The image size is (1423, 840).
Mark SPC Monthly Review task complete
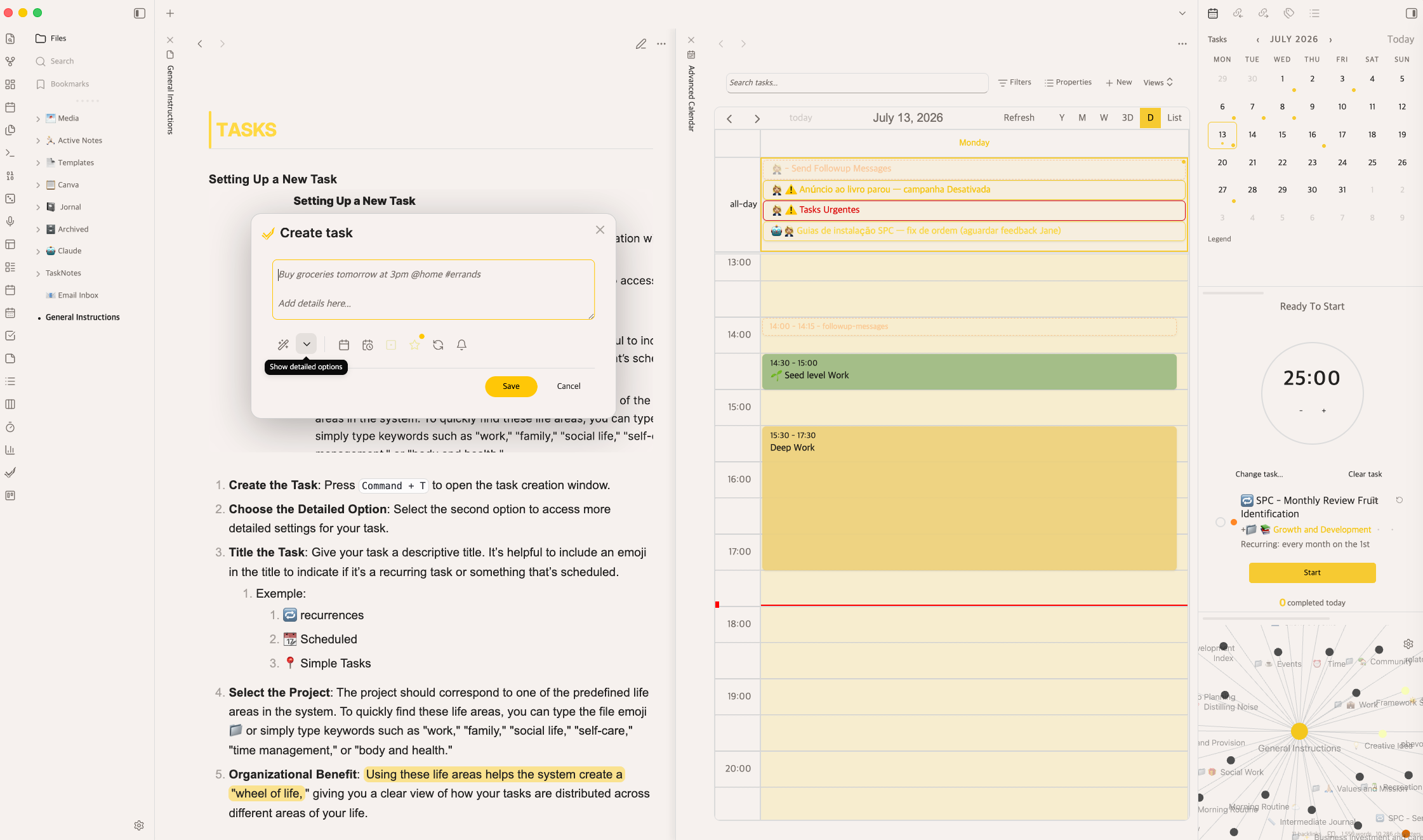point(1220,522)
